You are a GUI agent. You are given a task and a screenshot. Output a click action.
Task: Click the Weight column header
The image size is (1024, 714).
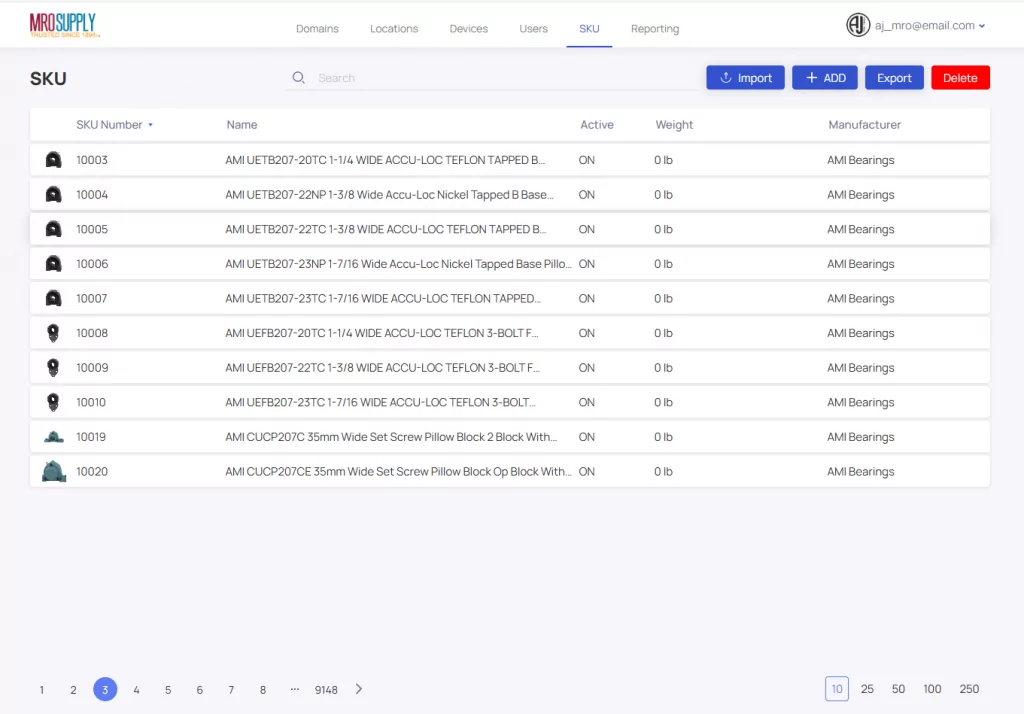(x=674, y=125)
